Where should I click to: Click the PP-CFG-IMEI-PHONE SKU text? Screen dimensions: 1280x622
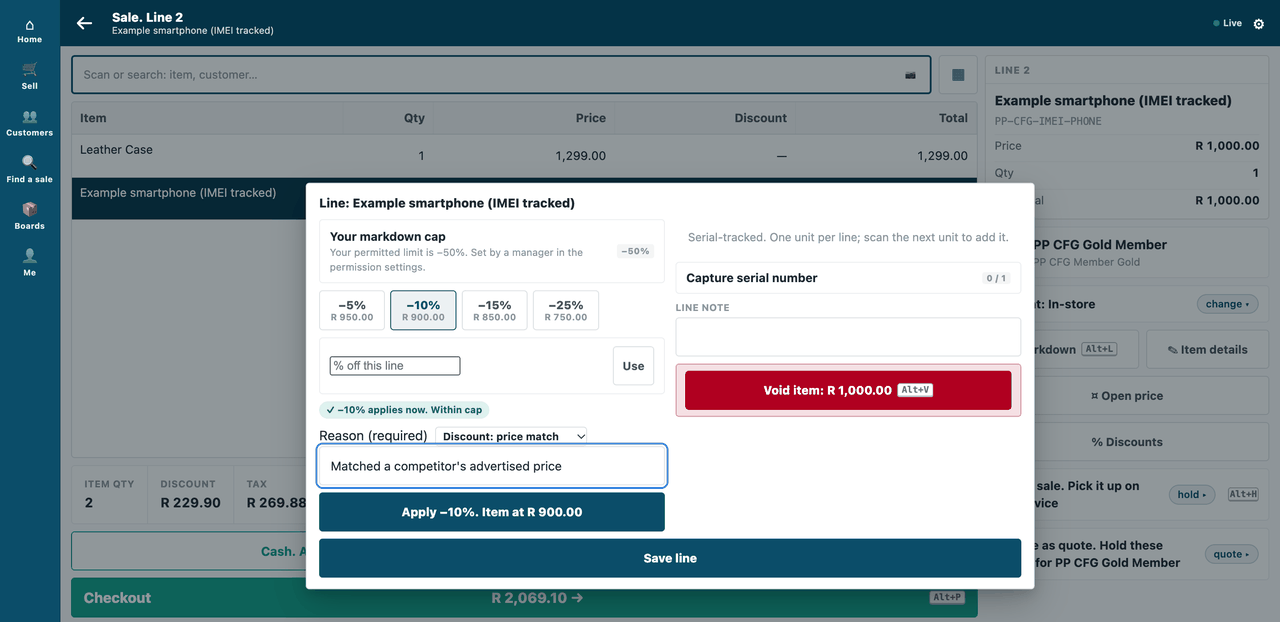point(1048,121)
